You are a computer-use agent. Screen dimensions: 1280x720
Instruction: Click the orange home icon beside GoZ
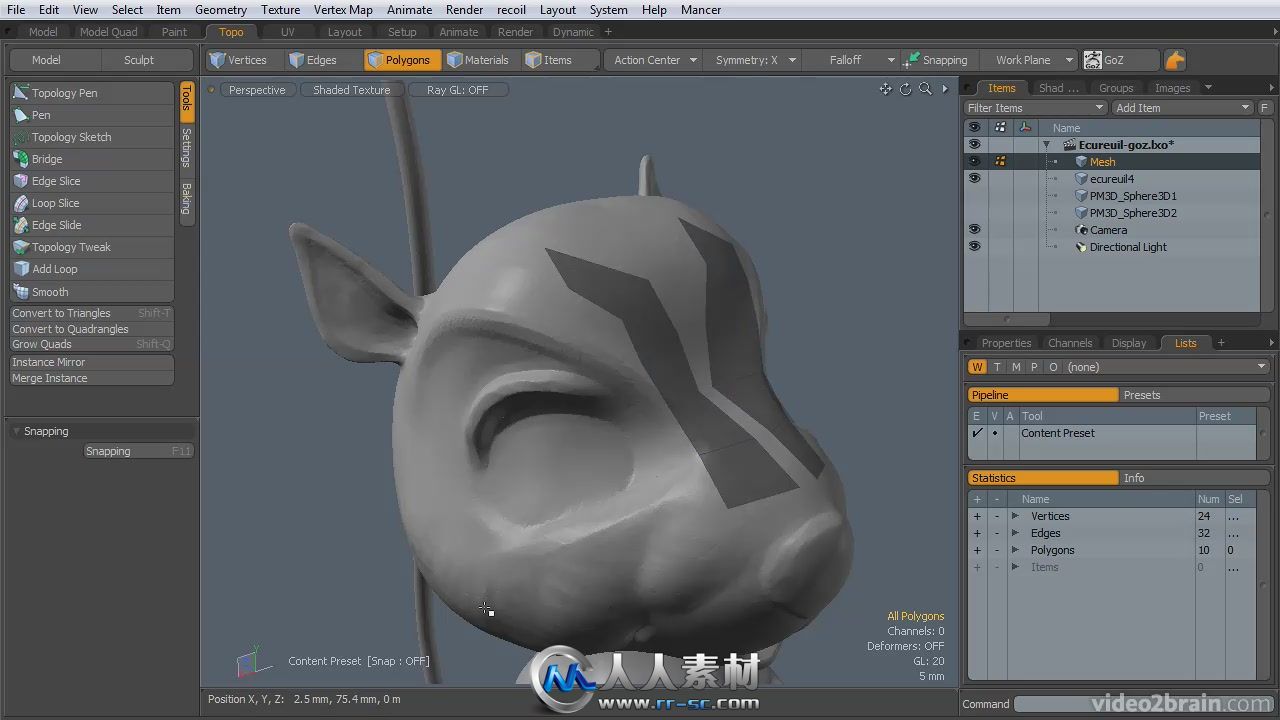(1175, 60)
